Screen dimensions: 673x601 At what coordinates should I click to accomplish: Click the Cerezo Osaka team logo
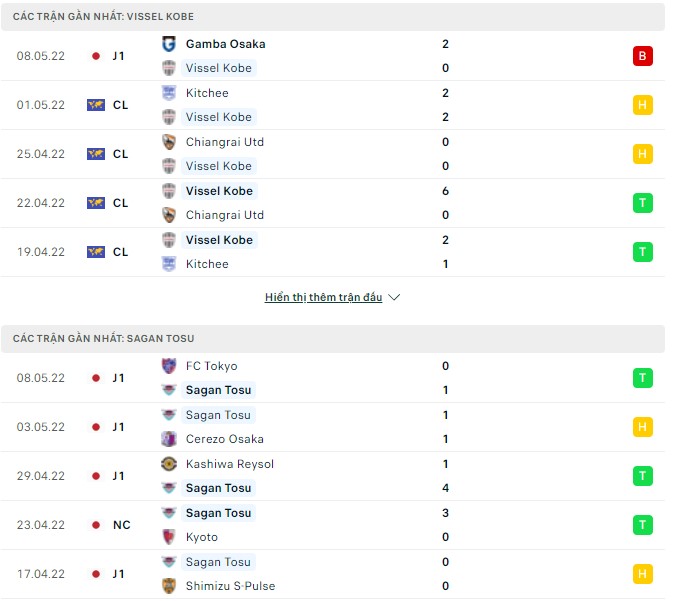[x=169, y=439]
